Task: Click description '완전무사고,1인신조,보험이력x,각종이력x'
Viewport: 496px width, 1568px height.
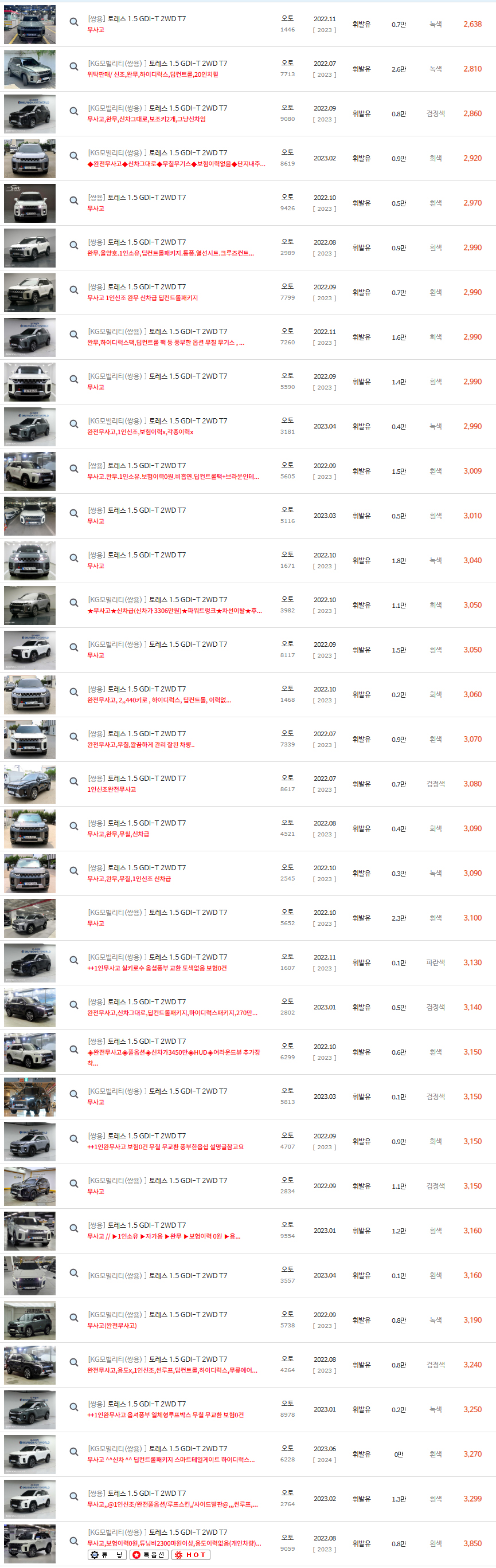Action: pyautogui.click(x=140, y=431)
